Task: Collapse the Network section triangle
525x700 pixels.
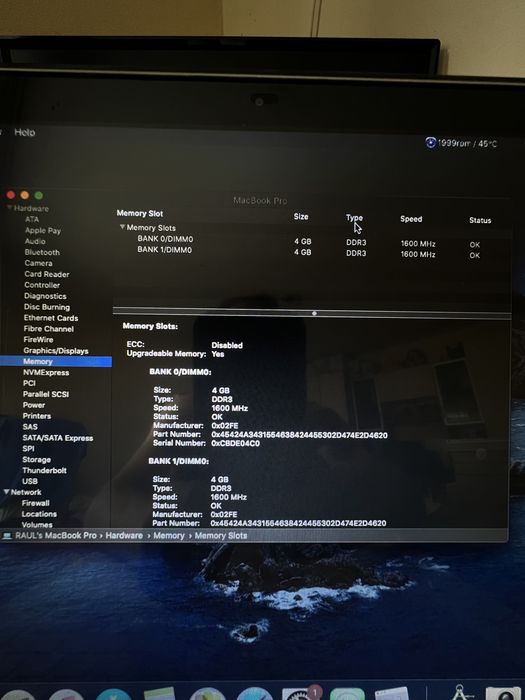Action: pyautogui.click(x=7, y=492)
